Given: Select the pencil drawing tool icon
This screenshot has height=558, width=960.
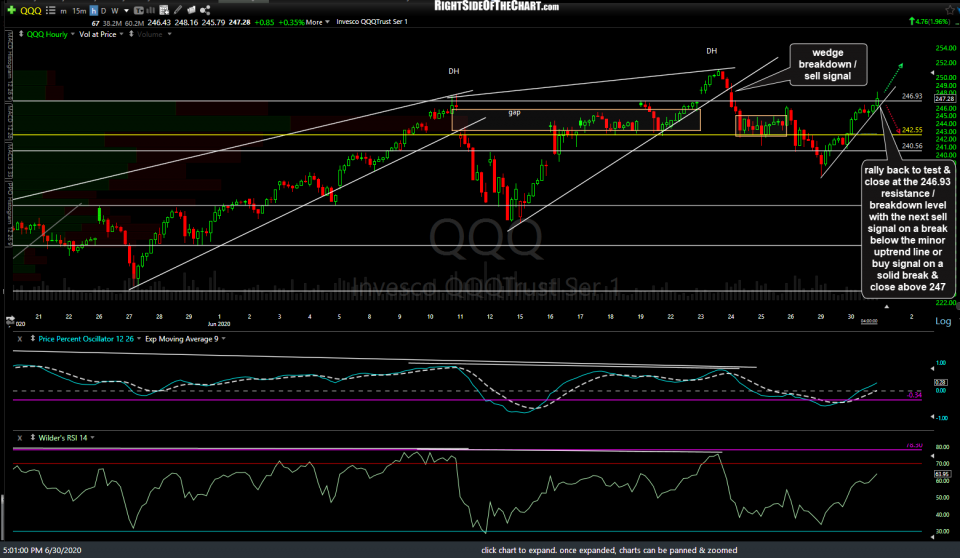Looking at the screenshot, I should 178,10.
